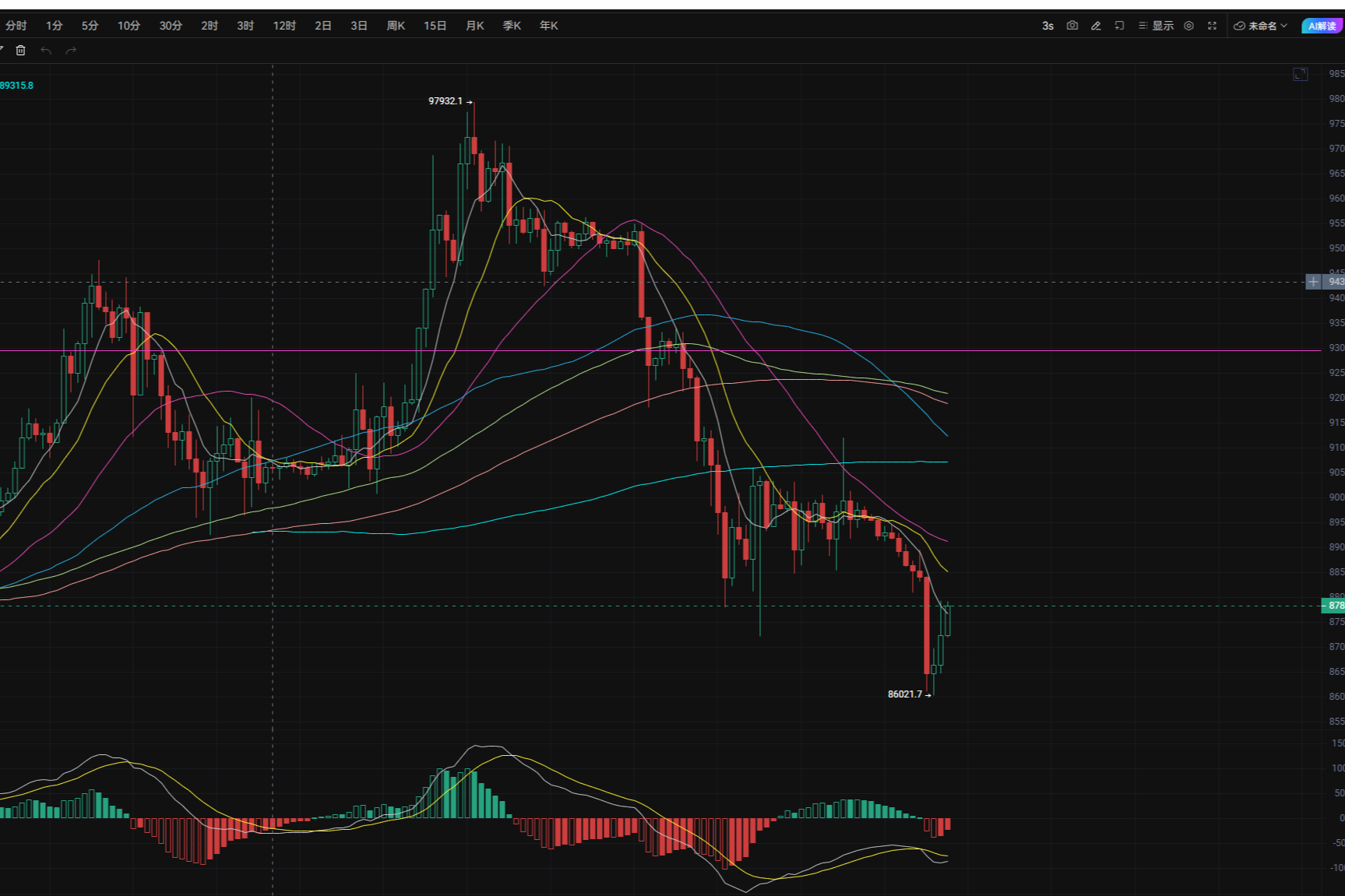Switch to the 分时 time-sharing view
This screenshot has width=1345, height=896.
point(16,26)
